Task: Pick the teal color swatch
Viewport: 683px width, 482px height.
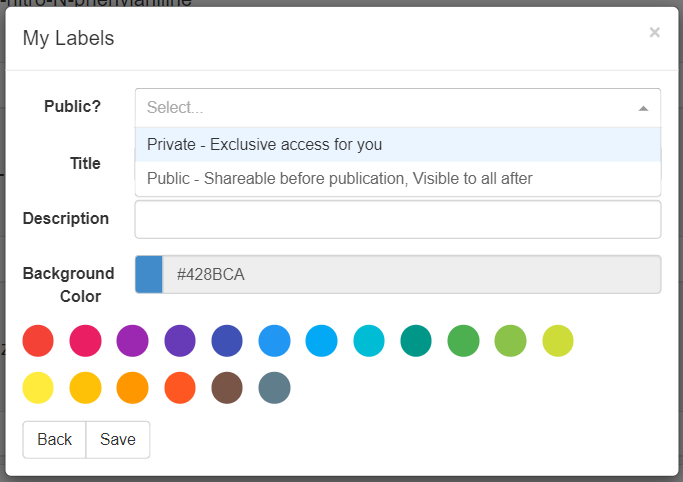Action: coord(416,341)
